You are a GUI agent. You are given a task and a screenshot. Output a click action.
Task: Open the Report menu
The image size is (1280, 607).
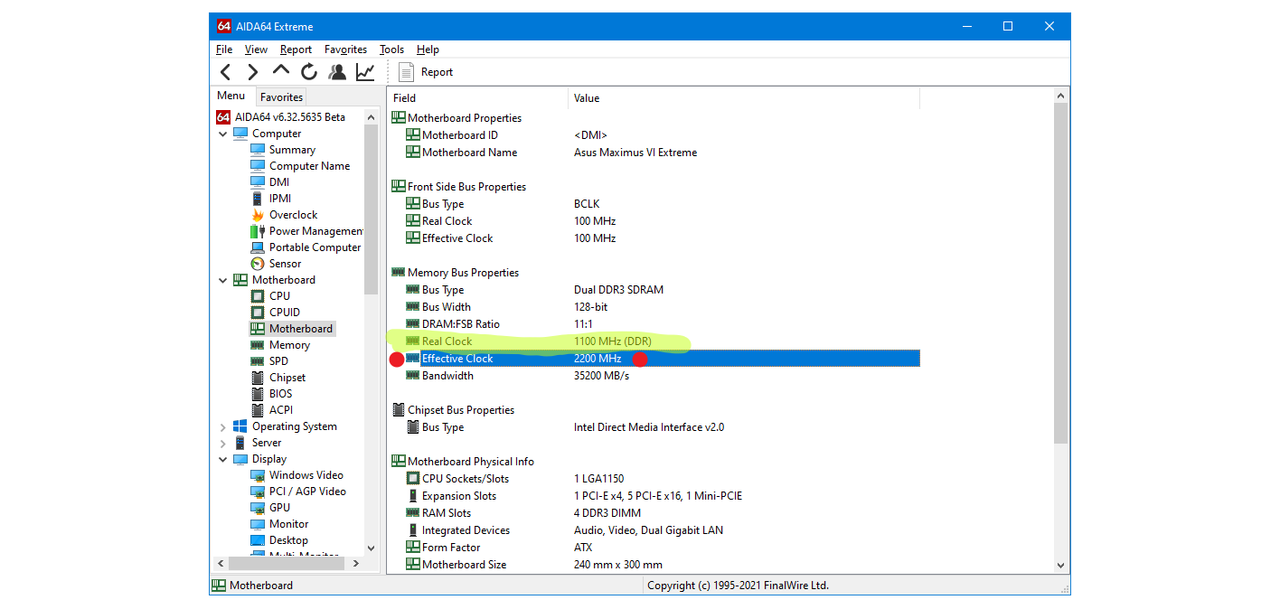296,49
